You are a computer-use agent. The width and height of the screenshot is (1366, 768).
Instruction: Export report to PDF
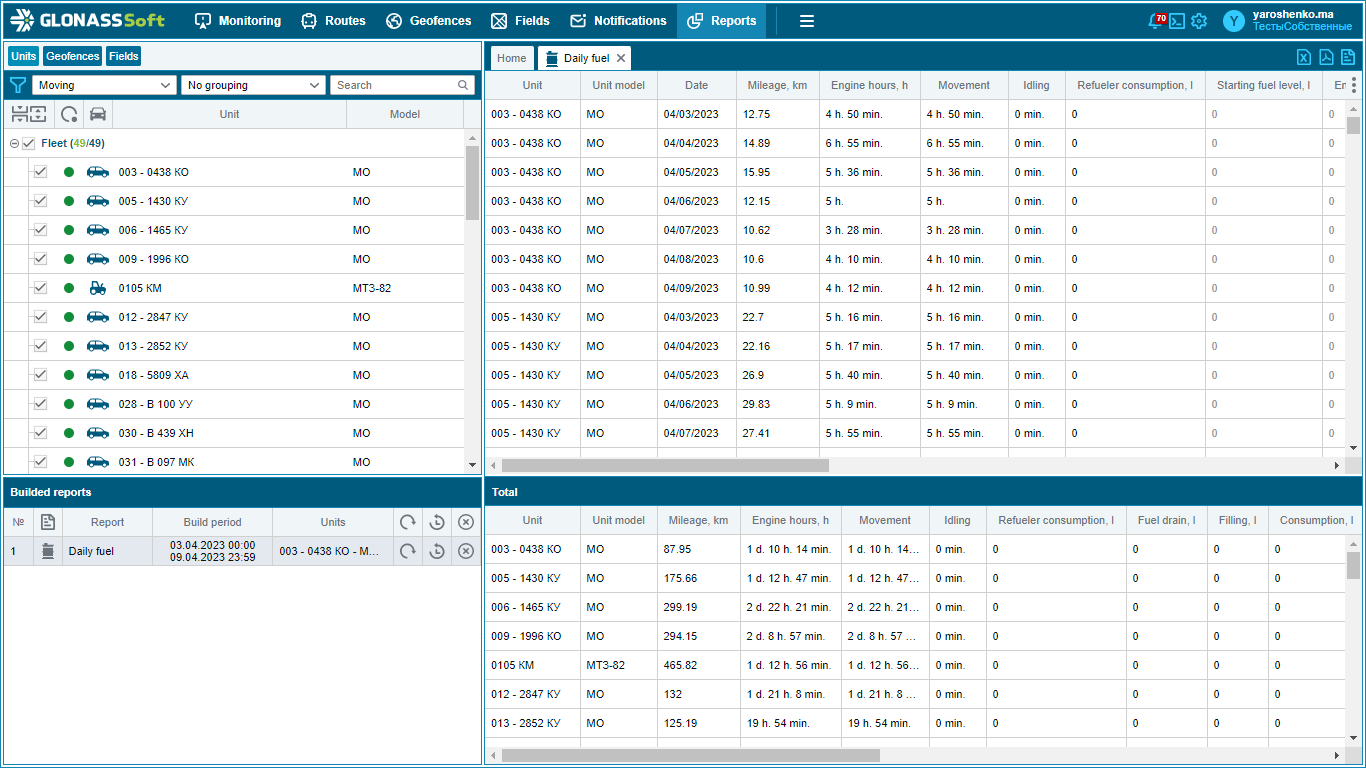(x=1326, y=57)
